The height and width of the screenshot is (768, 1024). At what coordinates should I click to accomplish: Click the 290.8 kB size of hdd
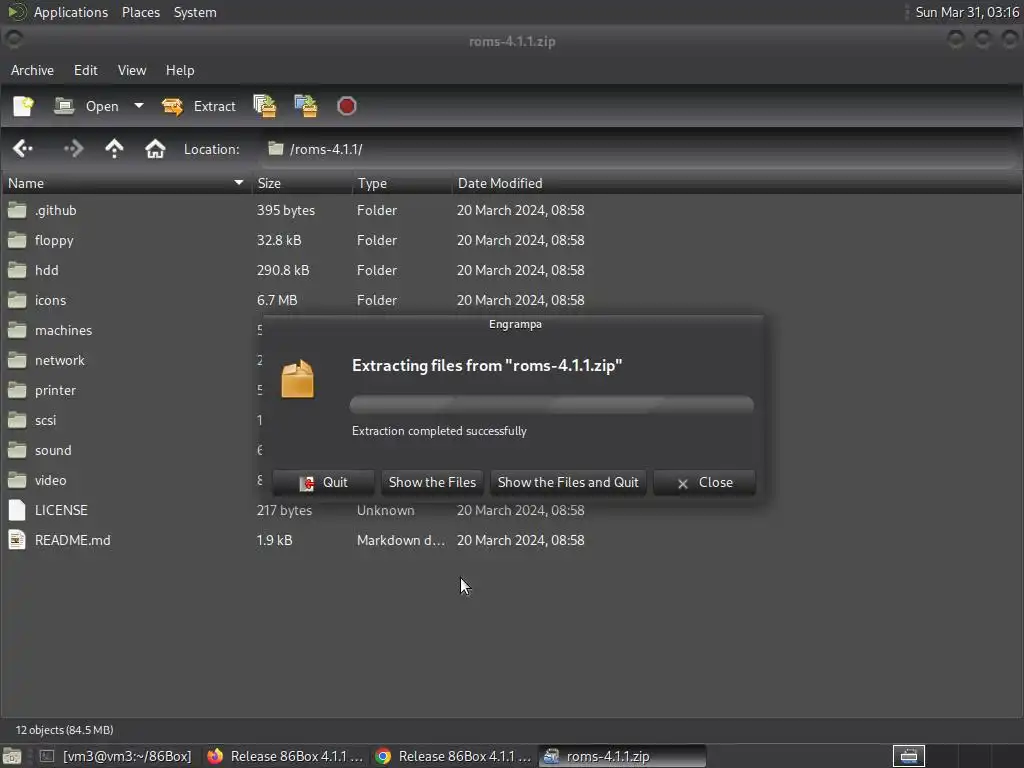(283, 270)
